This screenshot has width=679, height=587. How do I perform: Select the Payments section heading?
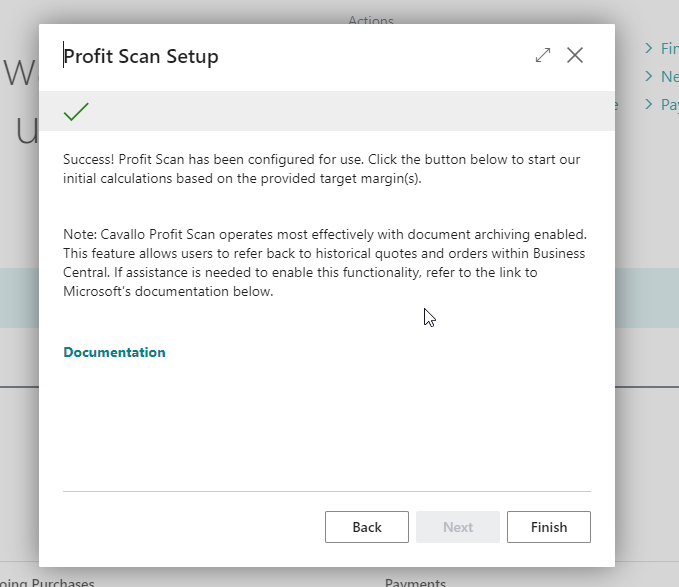415,582
